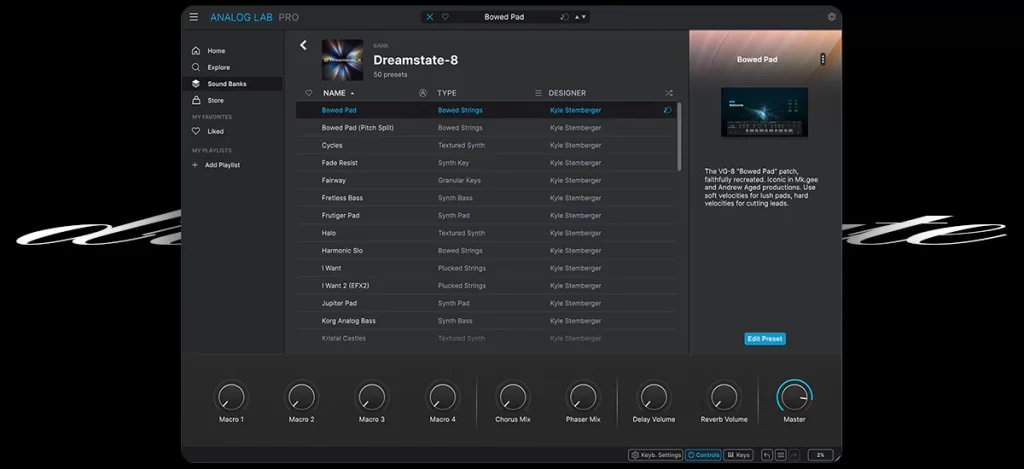1024x469 pixels.
Task: Select the Bowed Pad (Pitch Split) preset
Action: coord(486,128)
